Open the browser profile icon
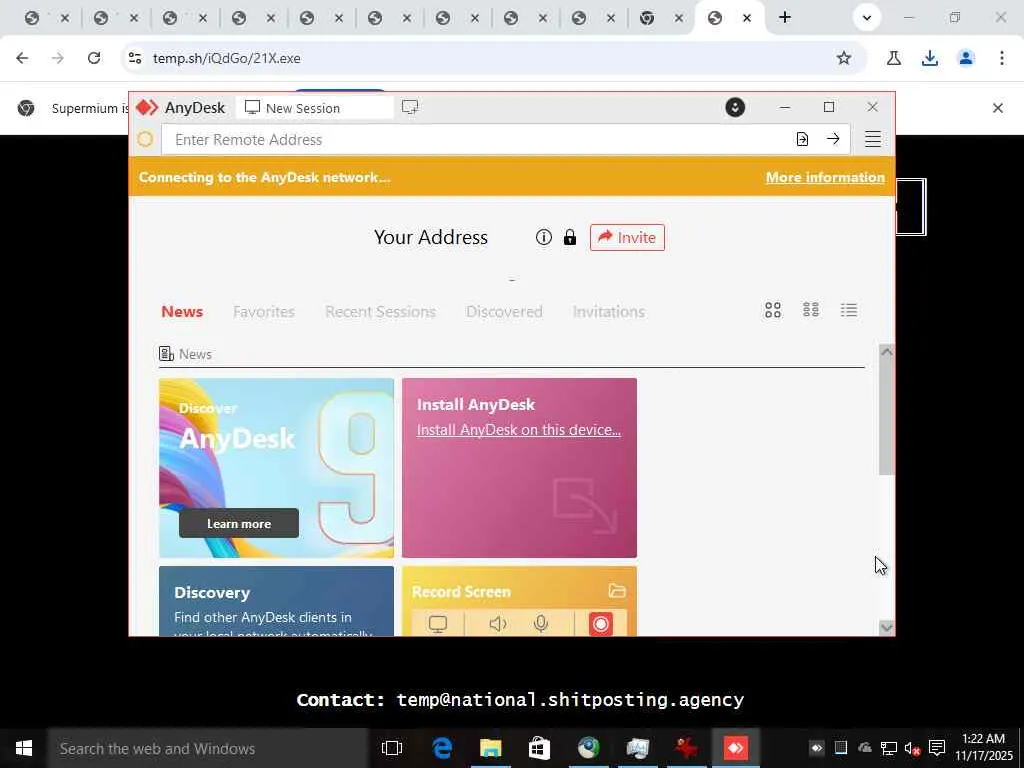This screenshot has height=768, width=1024. [966, 58]
